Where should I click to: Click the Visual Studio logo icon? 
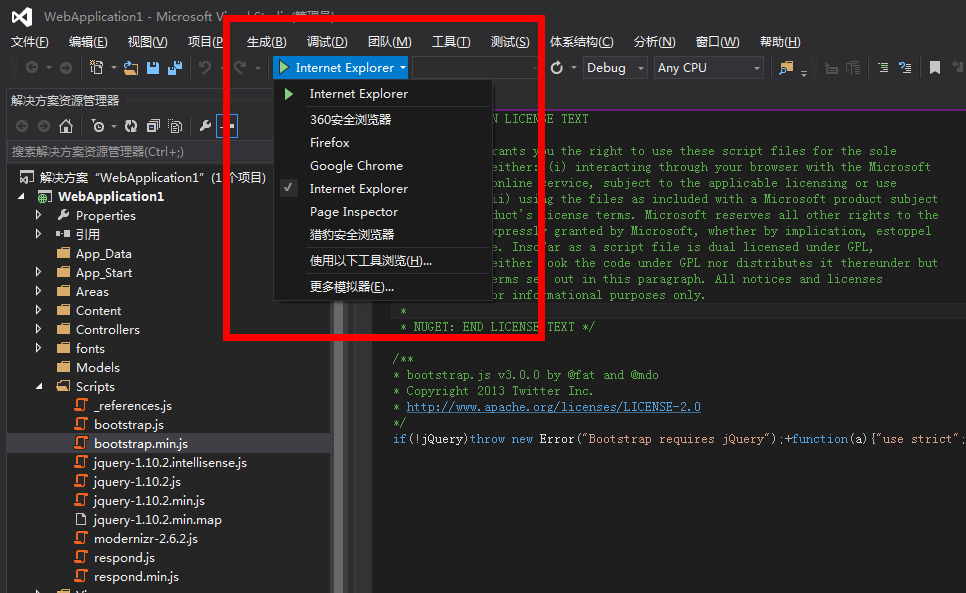pyautogui.click(x=22, y=17)
